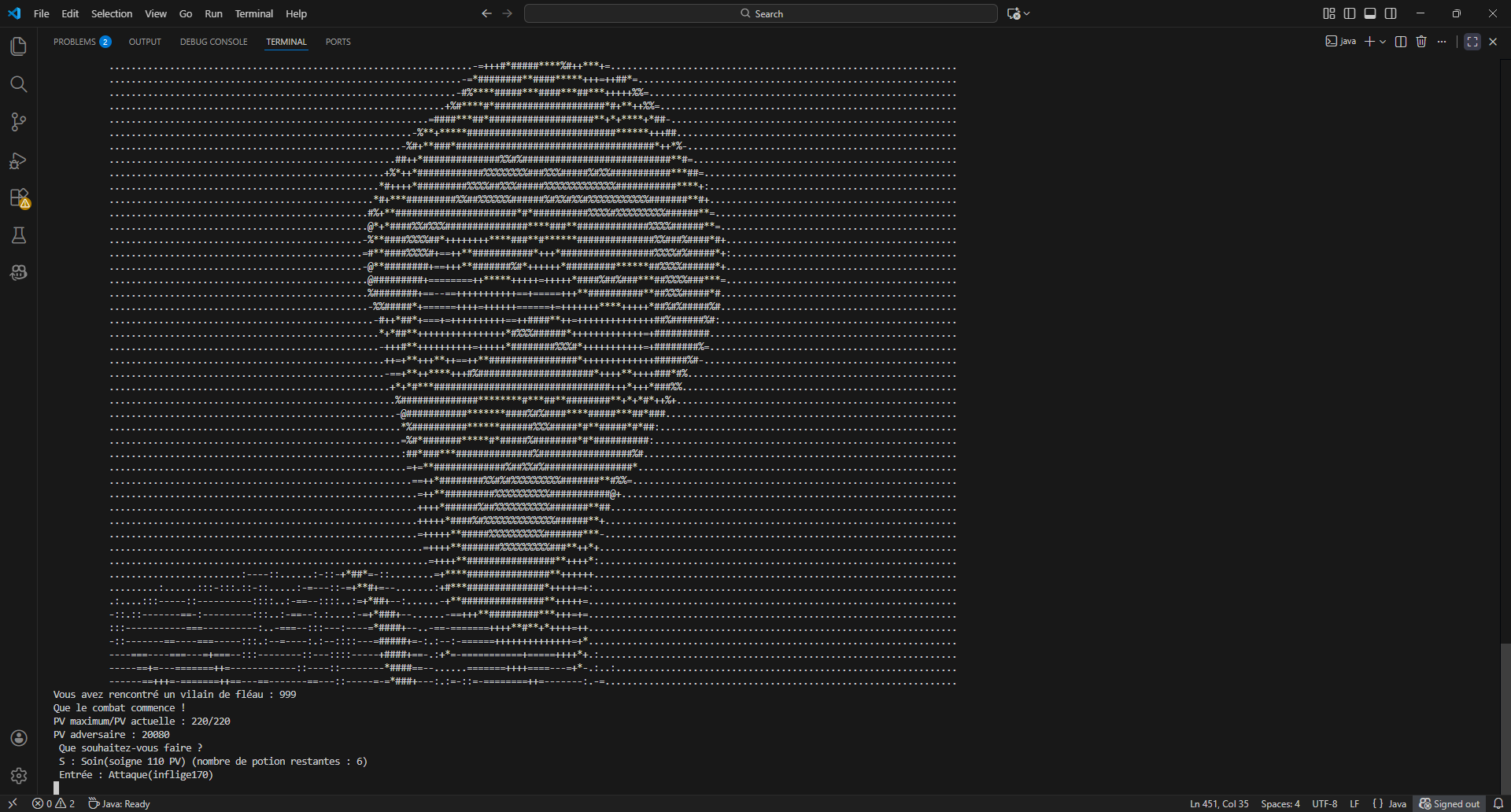The width and height of the screenshot is (1511, 812).
Task: Click 'Entrée : Attaque(inflige170)' line
Action: pos(136,774)
